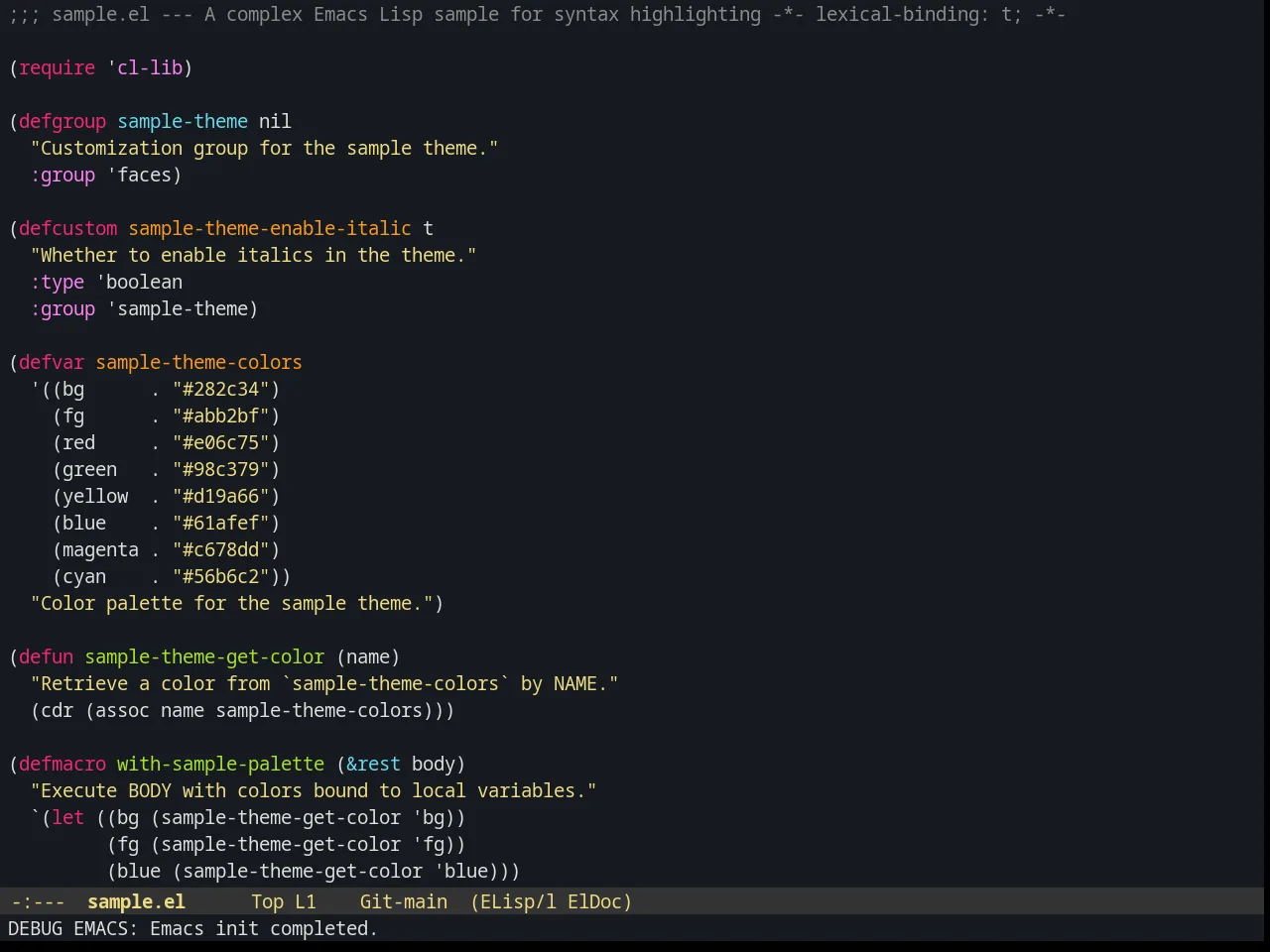This screenshot has height=952, width=1270.
Task: Click the "Execute BODY with colors" docstring
Action: pos(314,790)
